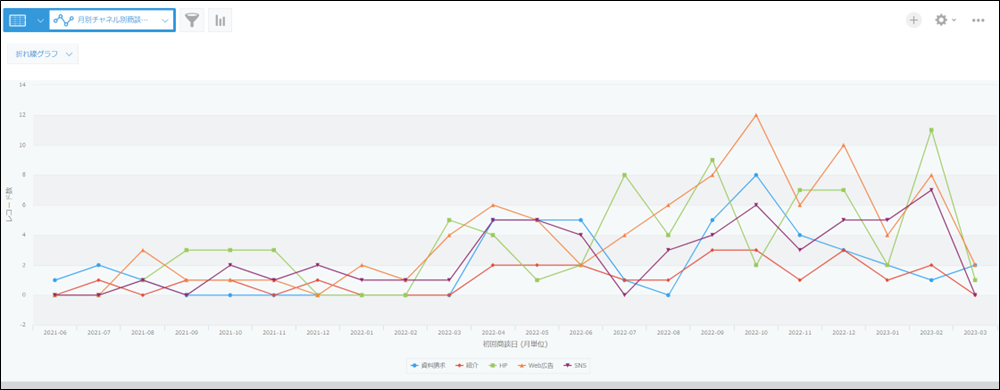The width and height of the screenshot is (1000, 390).
Task: Expand the 折れ線グラフ chart type dropdown
Action: [43, 54]
